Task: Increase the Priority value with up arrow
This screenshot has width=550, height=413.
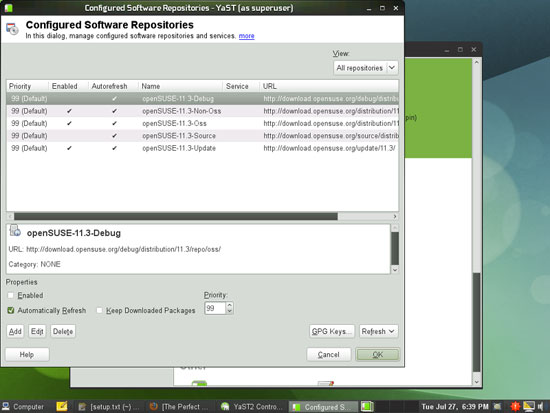Action: (x=229, y=305)
